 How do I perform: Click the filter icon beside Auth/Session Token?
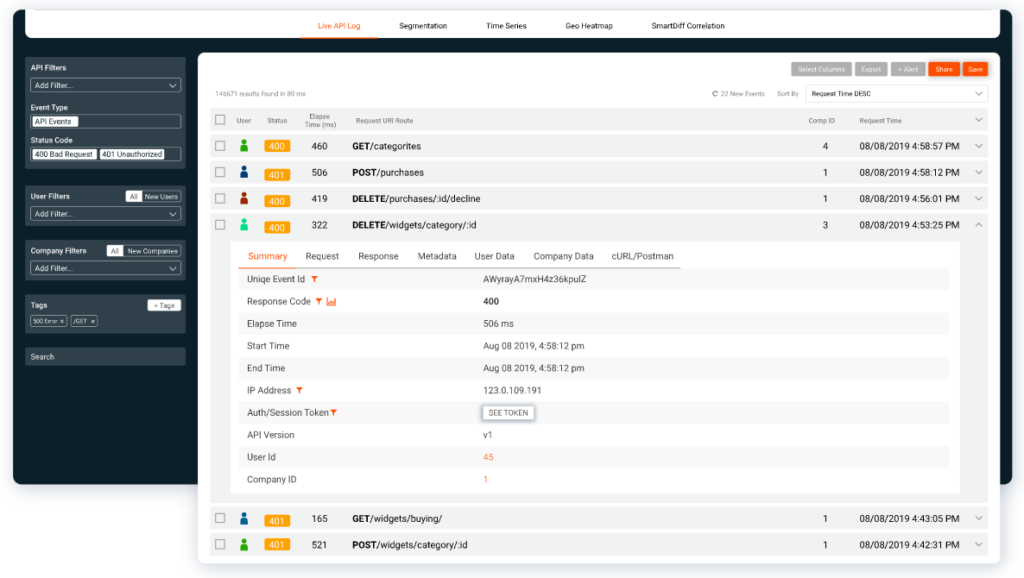click(336, 412)
